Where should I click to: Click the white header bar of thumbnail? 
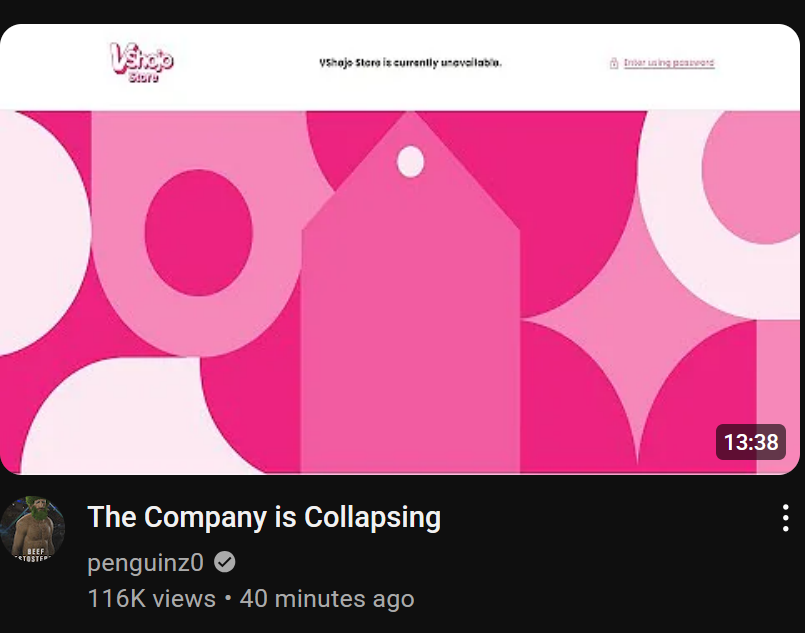pos(400,67)
